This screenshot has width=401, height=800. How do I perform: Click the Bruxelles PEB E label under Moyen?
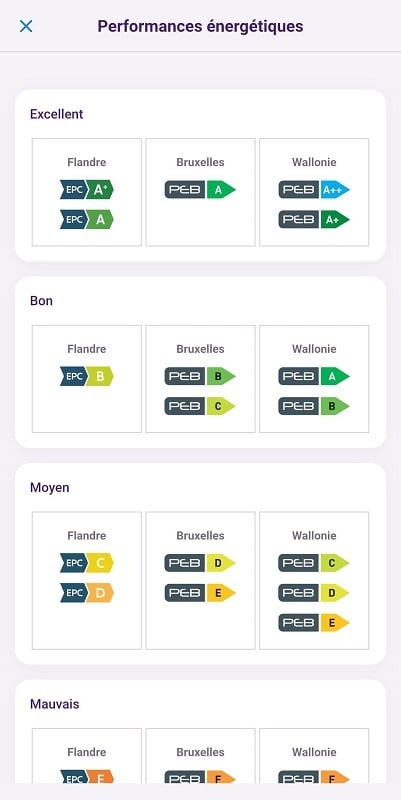(200, 593)
